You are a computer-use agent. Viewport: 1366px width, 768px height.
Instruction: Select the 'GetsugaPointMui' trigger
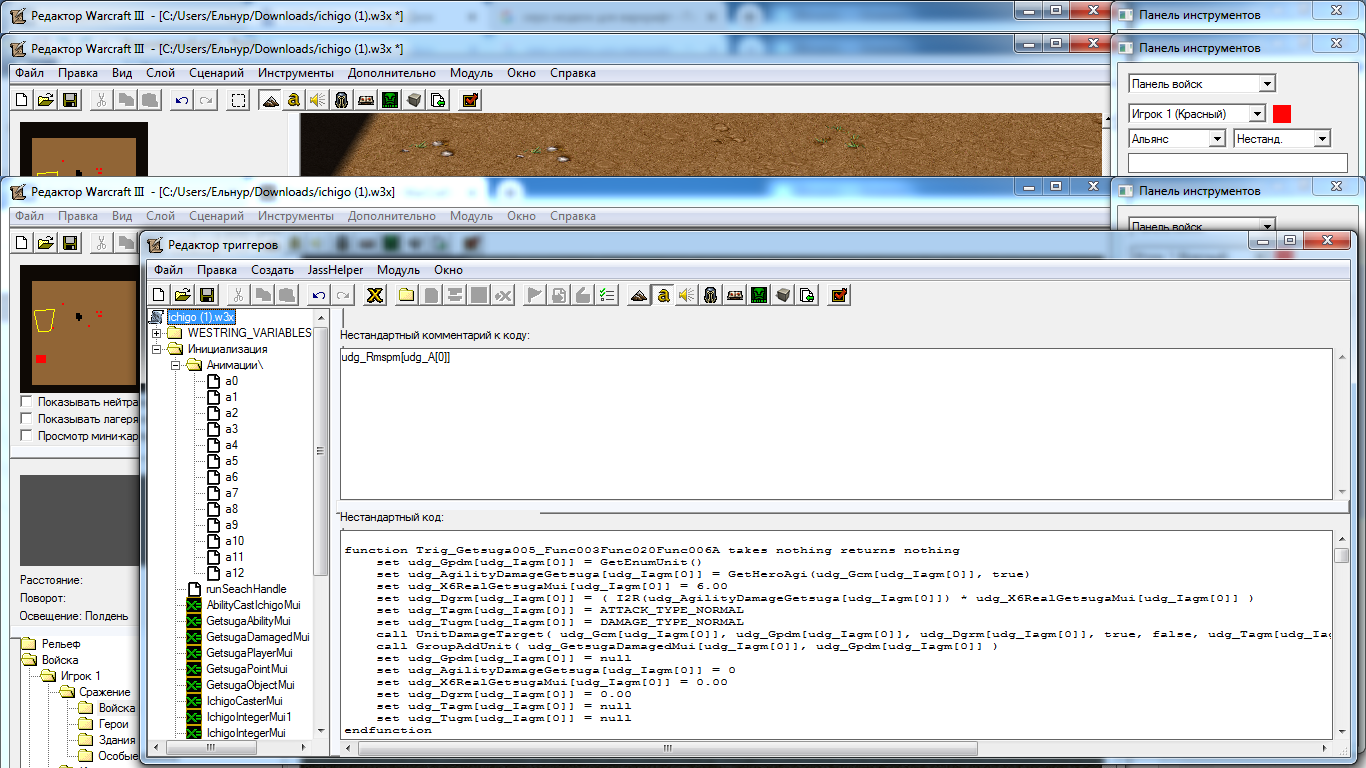(247, 669)
